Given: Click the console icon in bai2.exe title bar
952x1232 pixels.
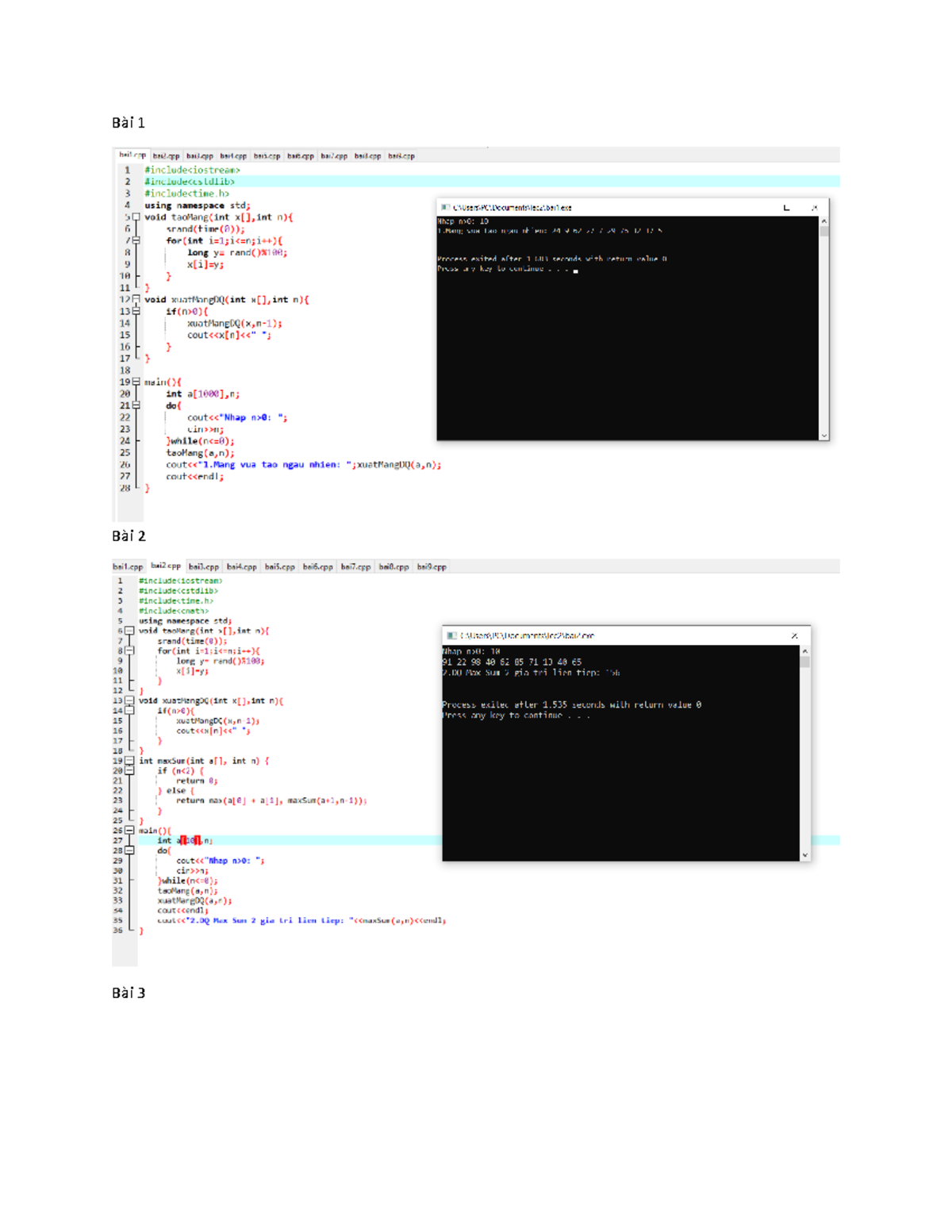Looking at the screenshot, I should 451,635.
